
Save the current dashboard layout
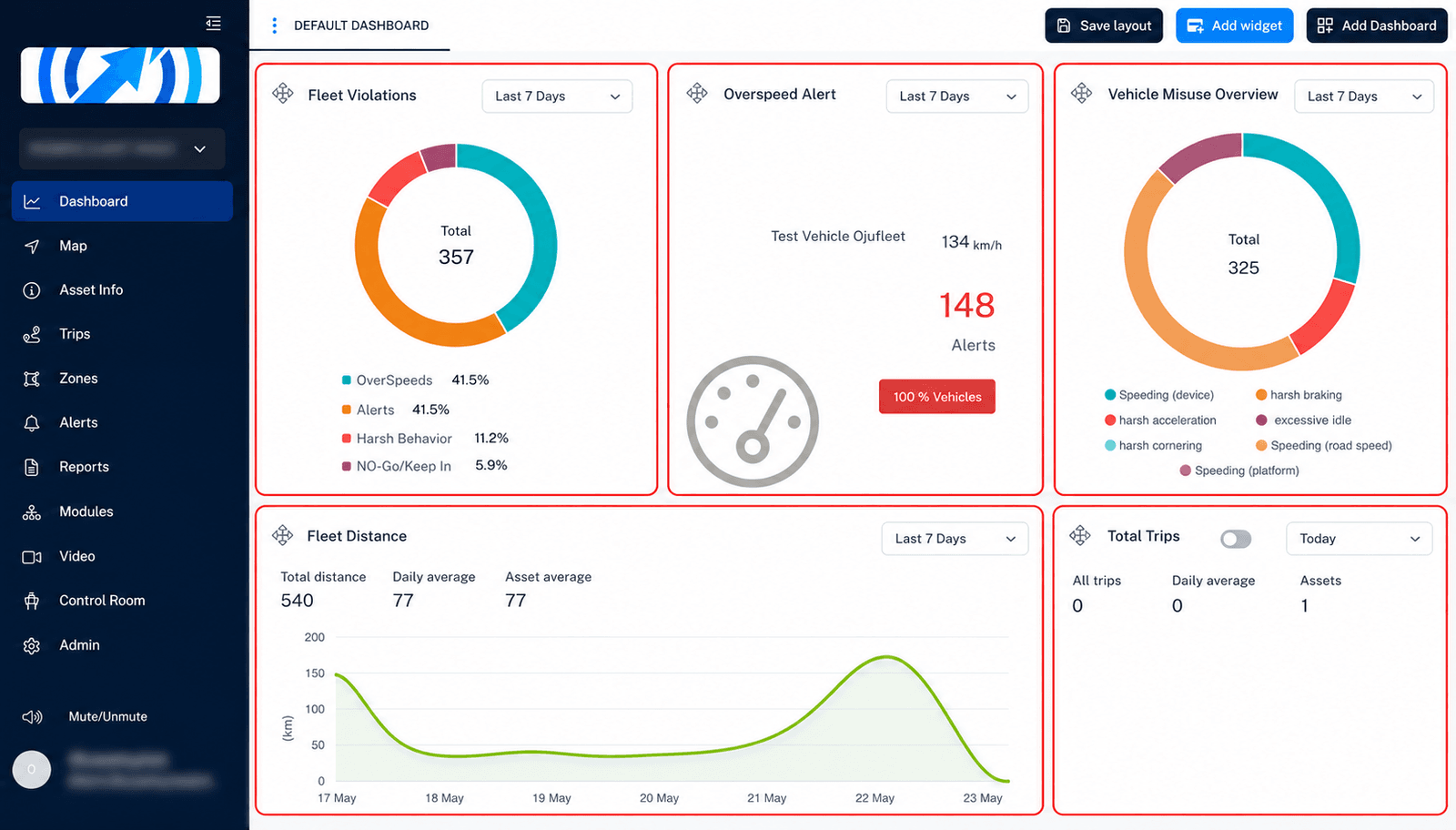click(1104, 25)
